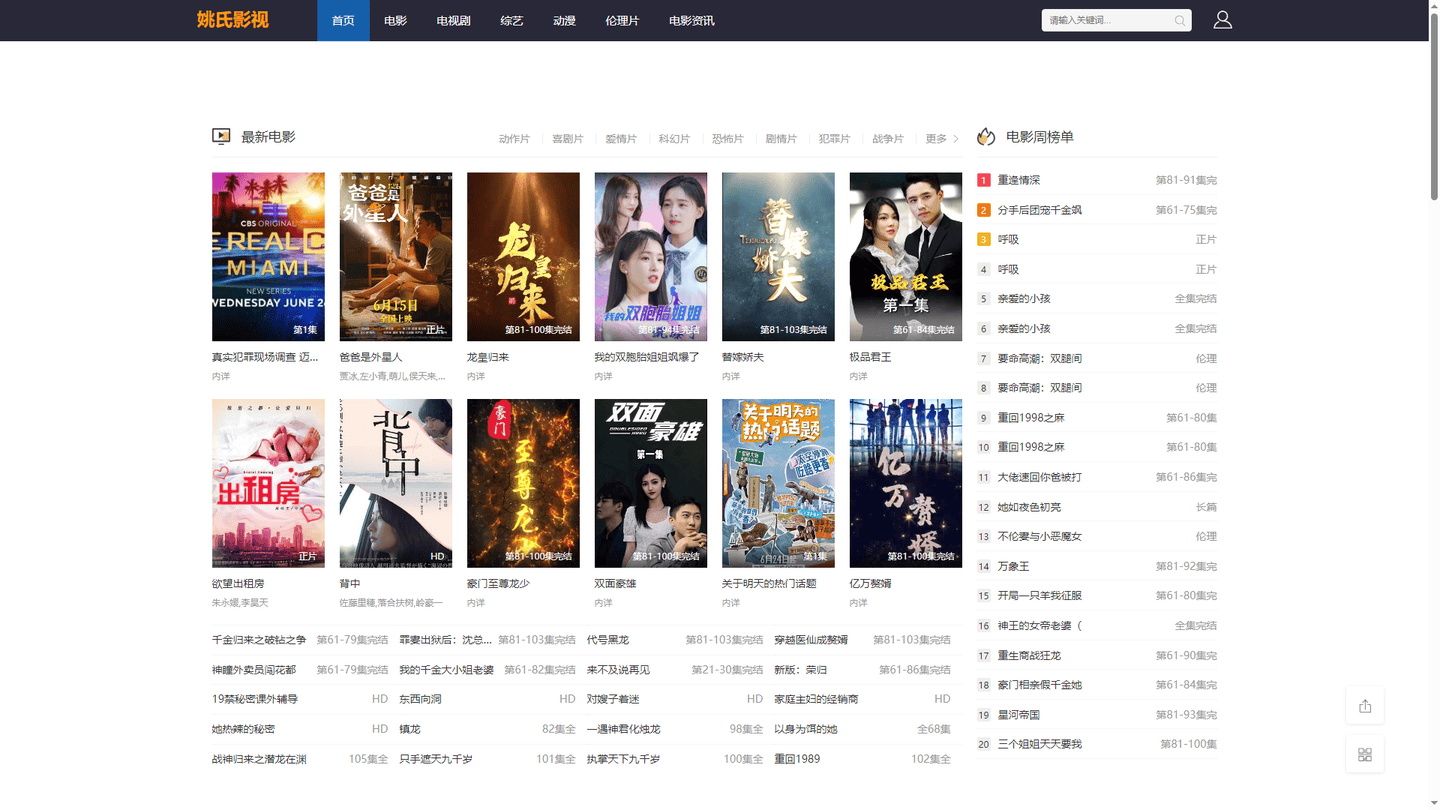Open 我的双胞胎姐姐 poster thumbnail
Screen dimensions: 1440x810
coord(651,257)
